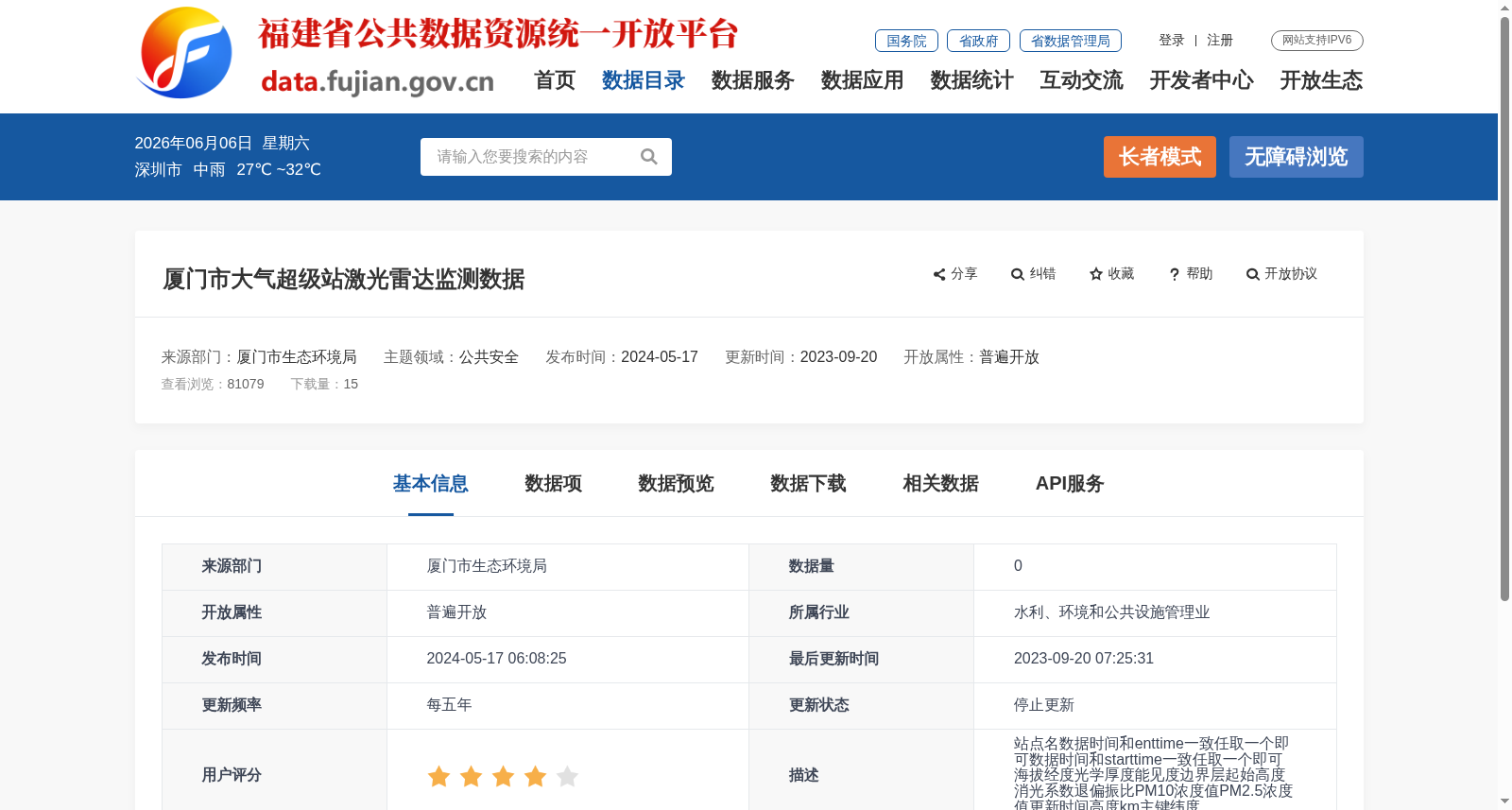This screenshot has height=810, width=1512.
Task: Click the 2024-05-17 06:08:25 publish time cell
Action: (x=496, y=659)
